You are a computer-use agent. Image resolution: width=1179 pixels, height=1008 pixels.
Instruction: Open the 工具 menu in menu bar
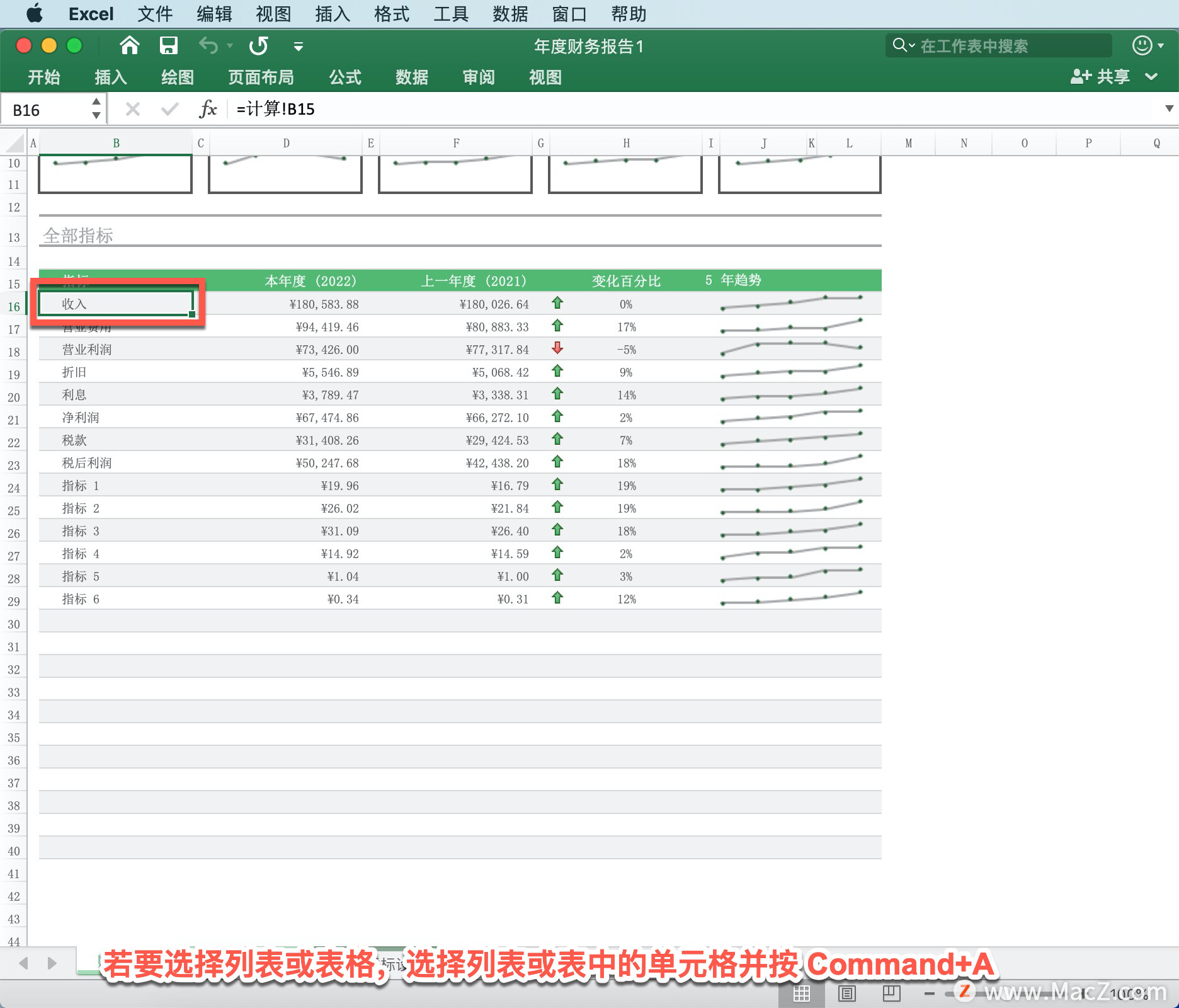pos(451,14)
